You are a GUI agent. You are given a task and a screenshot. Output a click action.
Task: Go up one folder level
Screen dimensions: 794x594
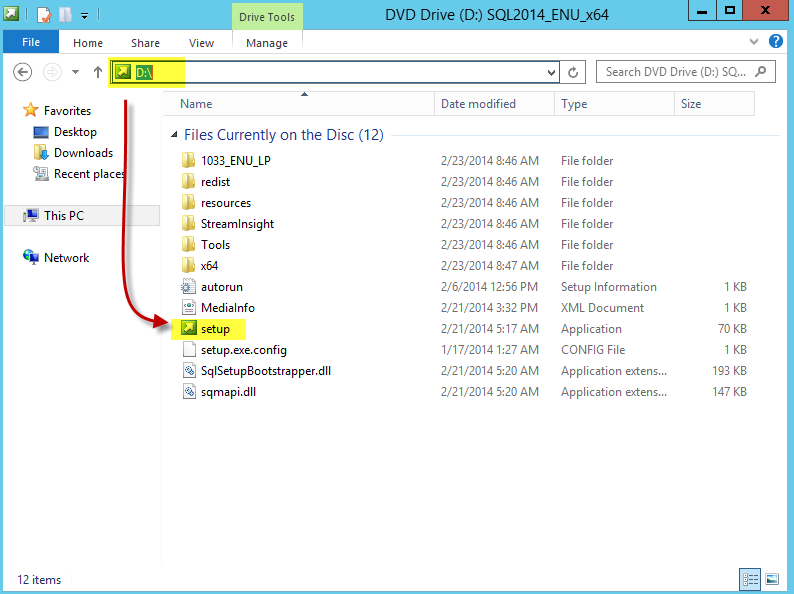(98, 72)
